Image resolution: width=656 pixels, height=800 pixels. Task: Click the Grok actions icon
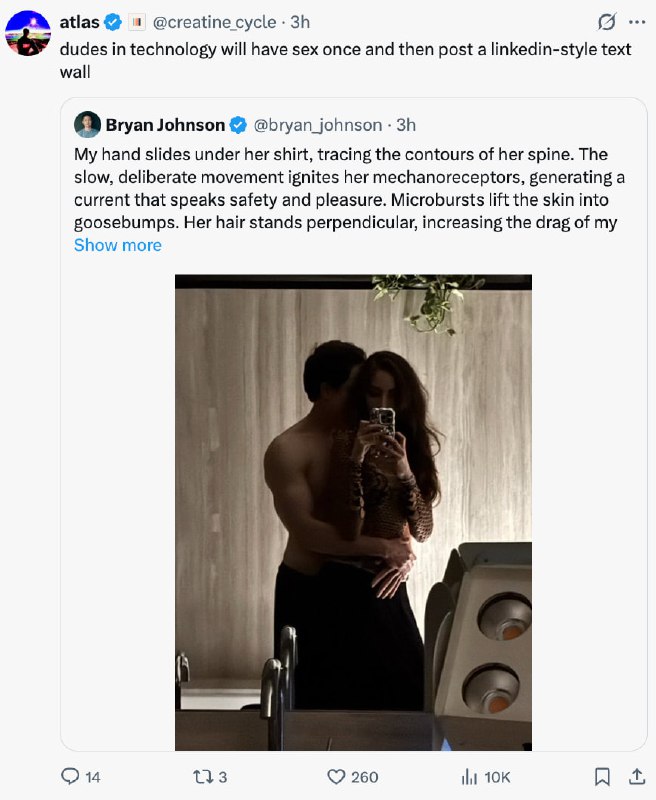(605, 22)
